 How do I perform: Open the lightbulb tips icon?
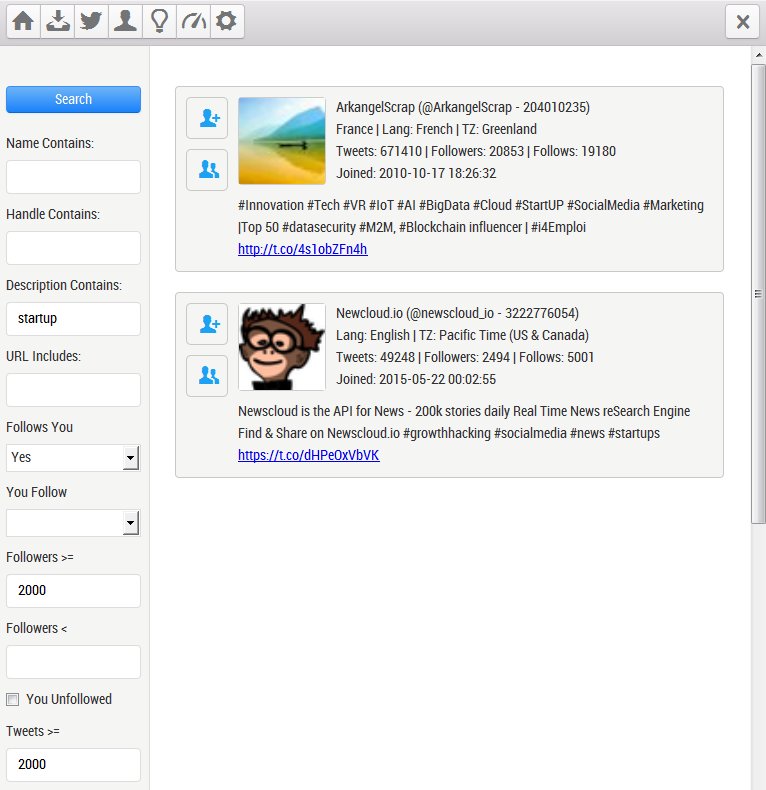[159, 22]
